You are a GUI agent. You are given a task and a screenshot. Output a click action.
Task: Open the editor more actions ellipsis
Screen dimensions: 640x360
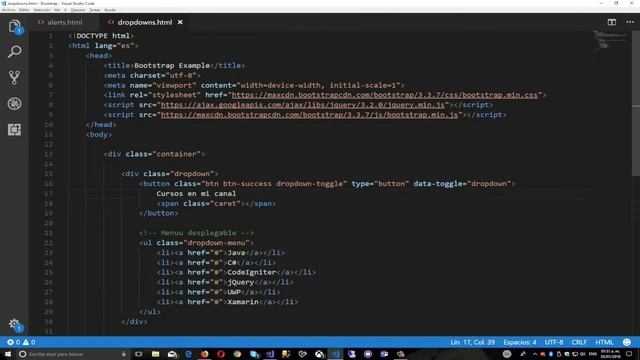[x=630, y=22]
